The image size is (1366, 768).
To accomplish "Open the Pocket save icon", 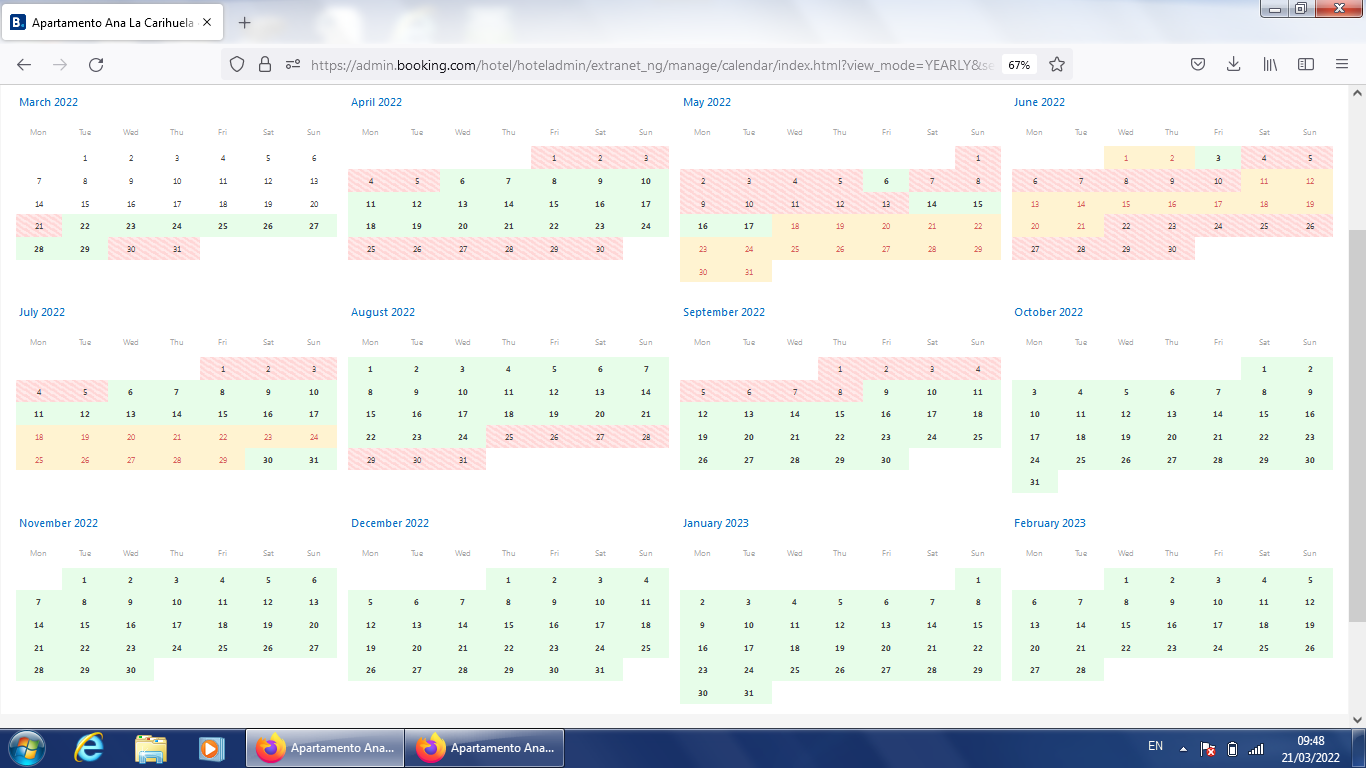I will coord(1198,64).
